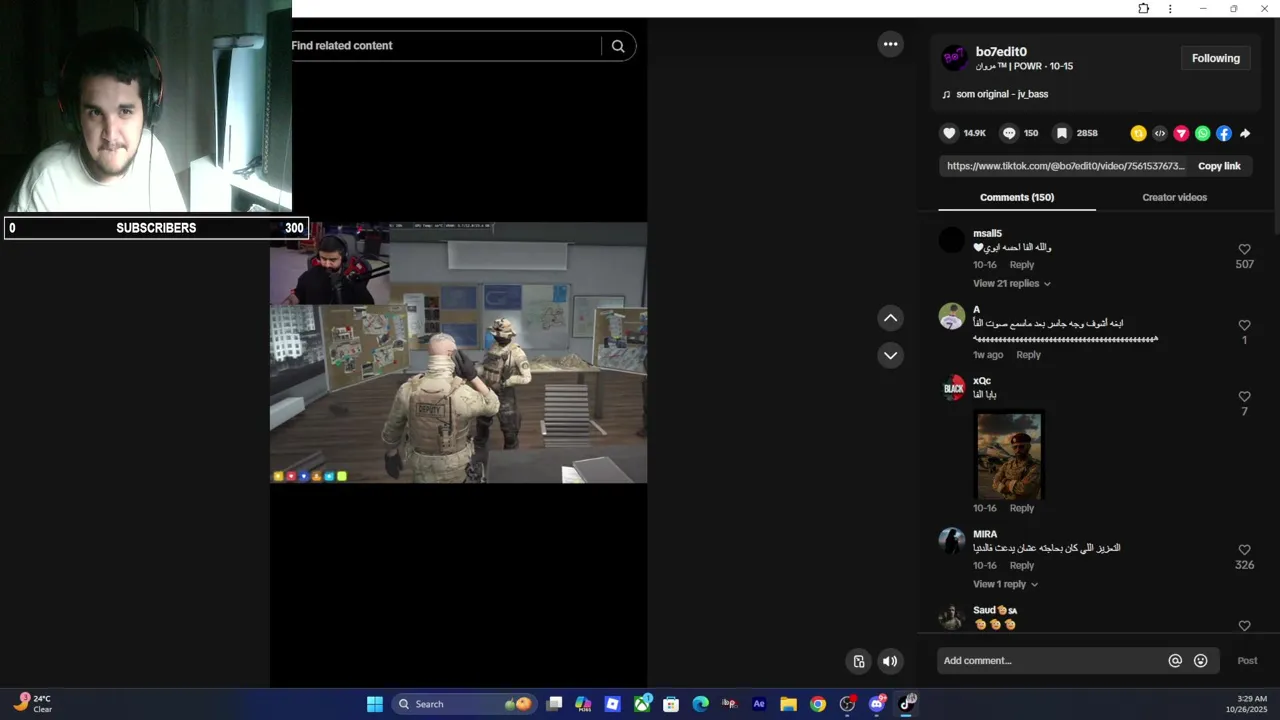1280x720 pixels.
Task: Open Xbox app from taskbar
Action: coord(642,704)
